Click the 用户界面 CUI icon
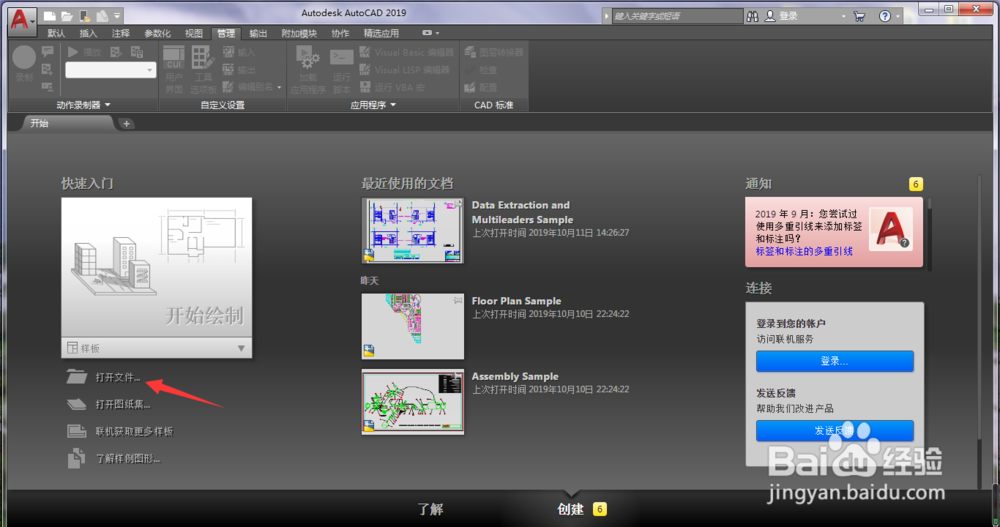The height and width of the screenshot is (527, 1000). coord(173,70)
